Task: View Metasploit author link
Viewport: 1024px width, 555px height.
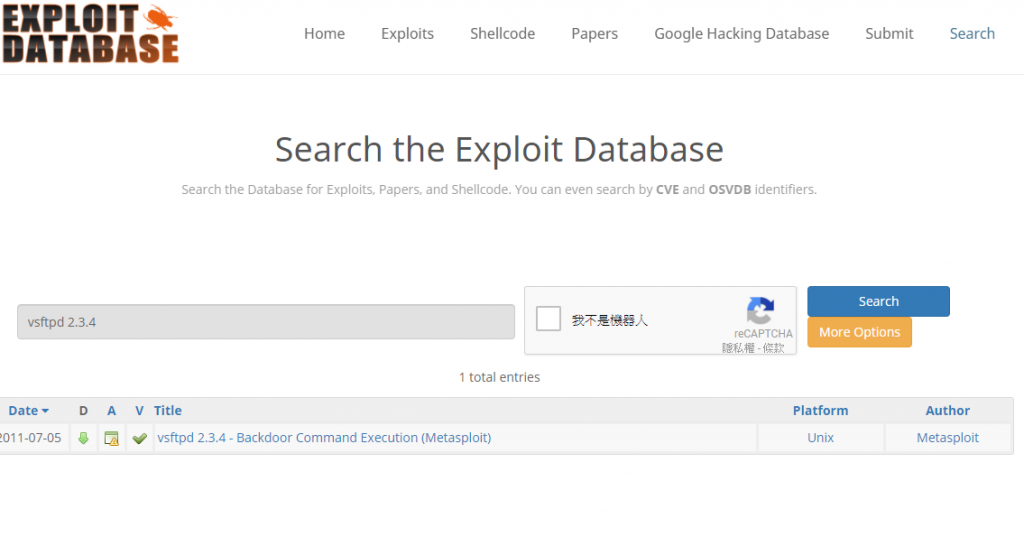Action: 948,437
